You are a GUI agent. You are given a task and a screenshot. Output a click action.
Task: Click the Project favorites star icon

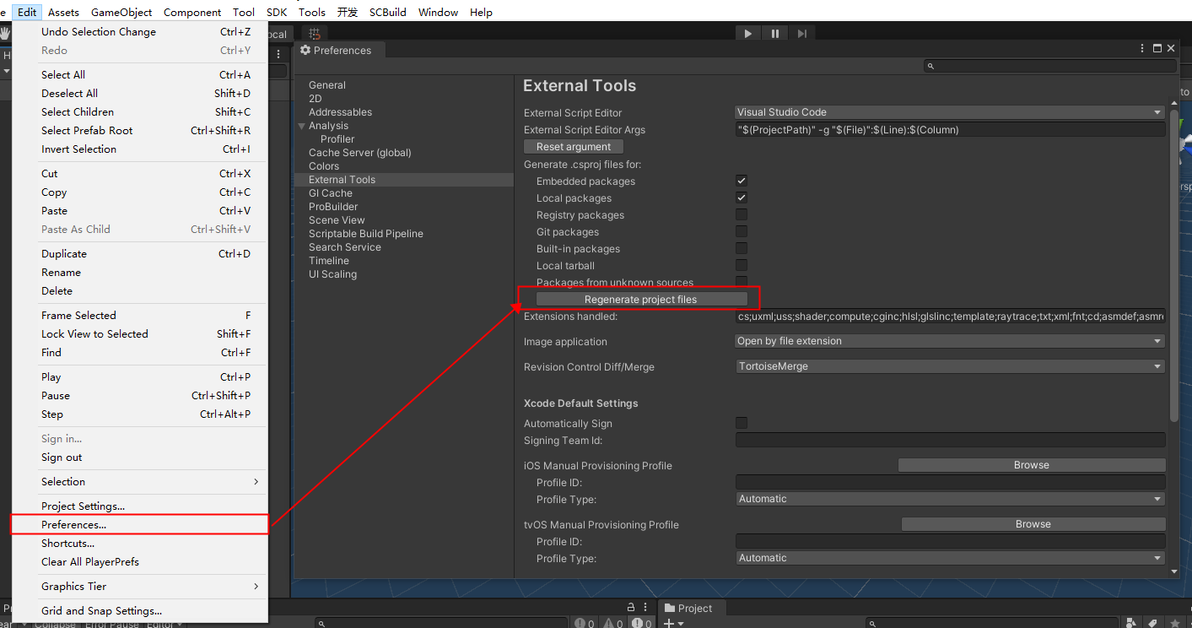(x=1175, y=623)
